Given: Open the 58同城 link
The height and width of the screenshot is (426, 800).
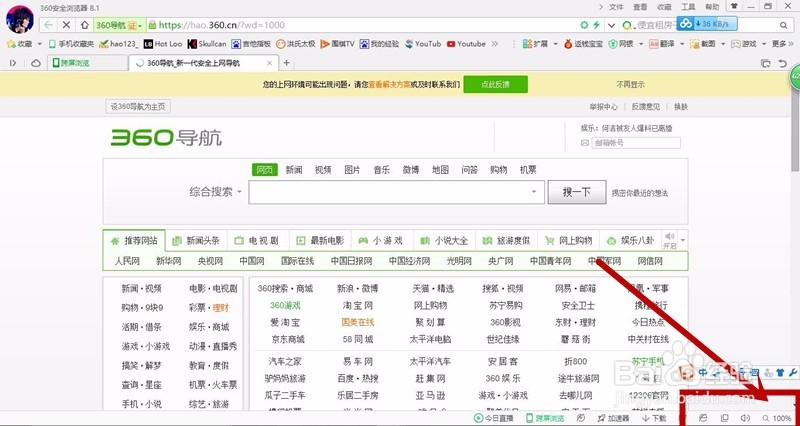Looking at the screenshot, I should [x=358, y=339].
